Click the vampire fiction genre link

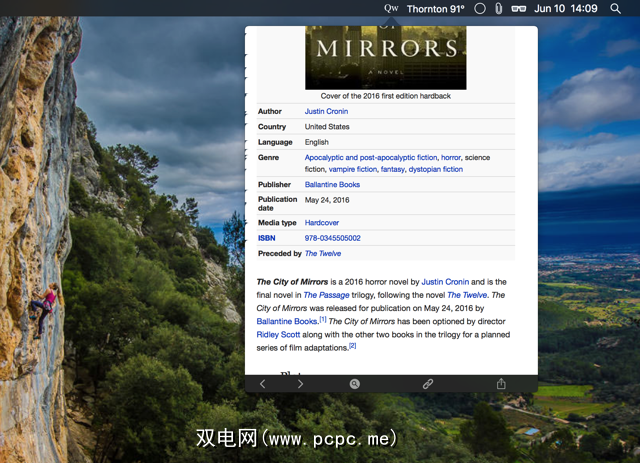[353, 170]
